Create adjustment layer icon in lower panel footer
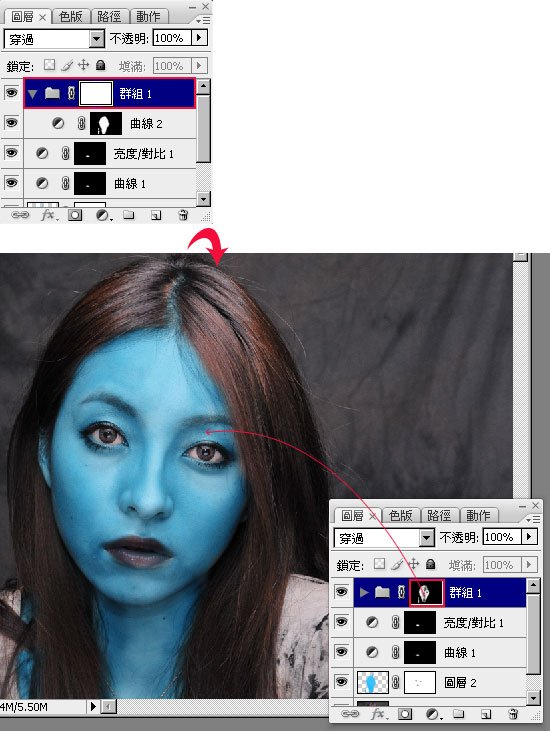 [433, 714]
